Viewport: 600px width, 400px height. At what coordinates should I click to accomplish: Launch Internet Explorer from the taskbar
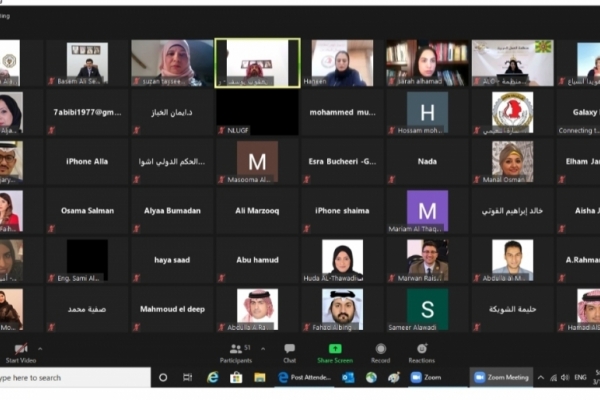[x=212, y=378]
